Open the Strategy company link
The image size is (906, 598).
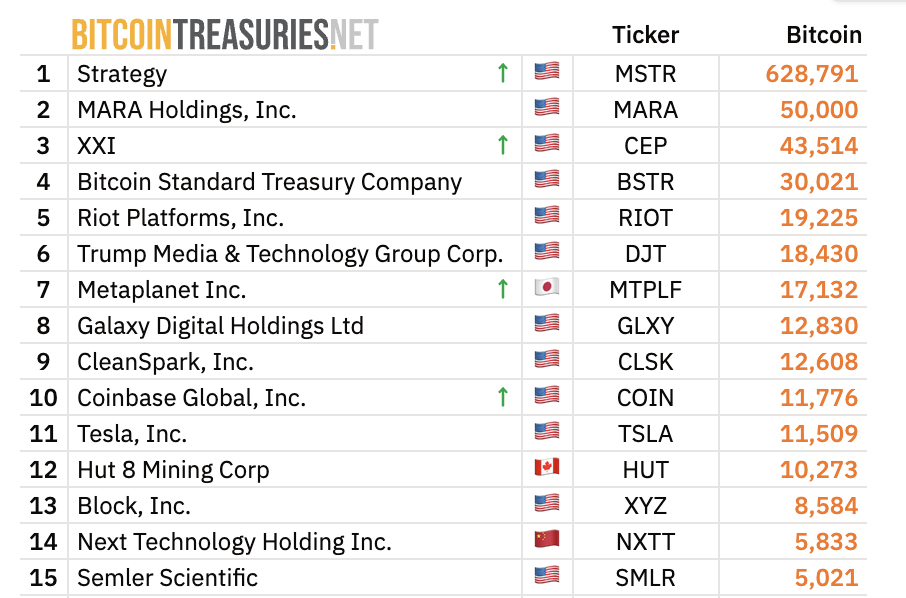click(122, 74)
